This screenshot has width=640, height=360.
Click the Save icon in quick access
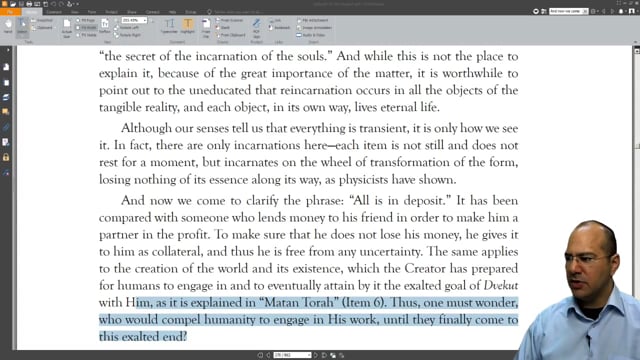point(21,4)
